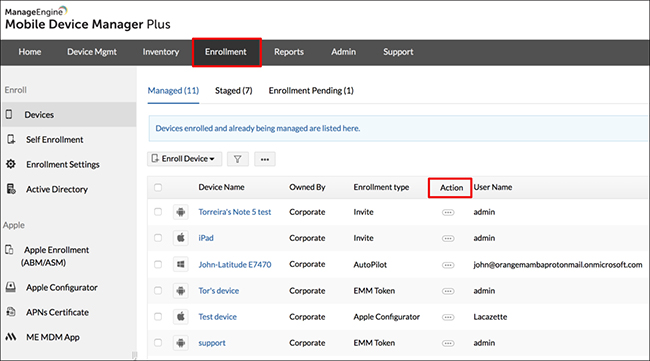Open action menu for John-Latitude E7470
This screenshot has width=650, height=361.
click(x=448, y=265)
